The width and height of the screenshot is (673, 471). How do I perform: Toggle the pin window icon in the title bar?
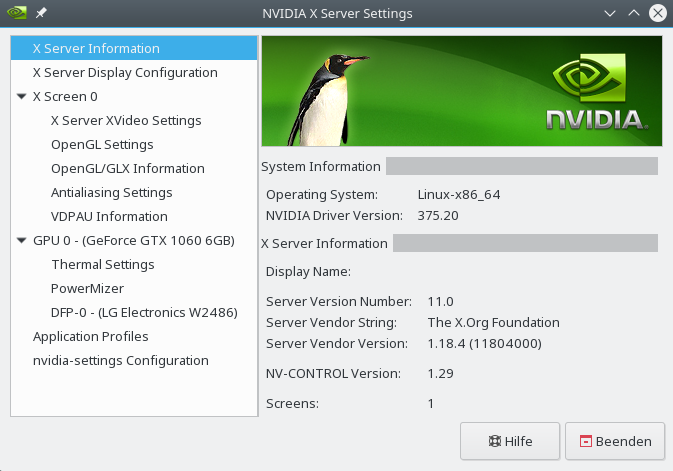click(41, 13)
